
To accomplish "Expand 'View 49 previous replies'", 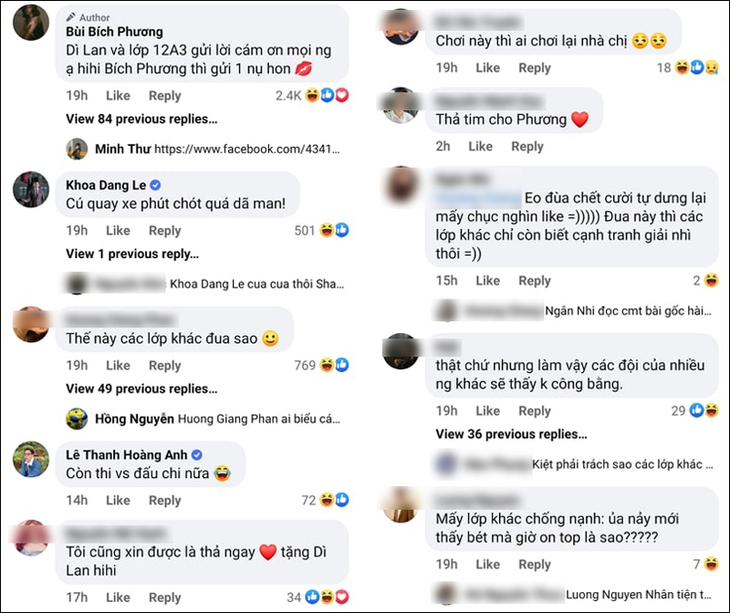I will (141, 388).
